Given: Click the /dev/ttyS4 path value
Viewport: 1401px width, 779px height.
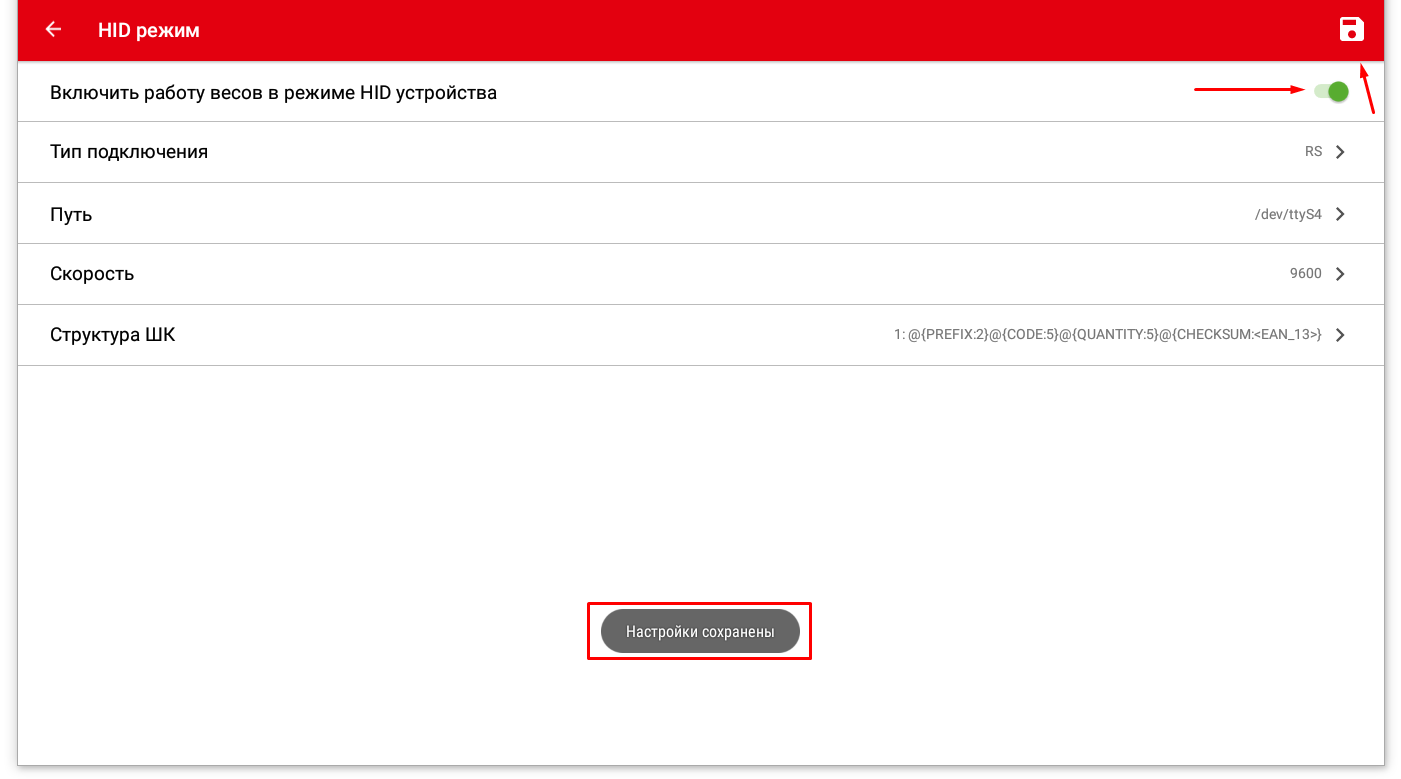Looking at the screenshot, I should [x=1288, y=214].
